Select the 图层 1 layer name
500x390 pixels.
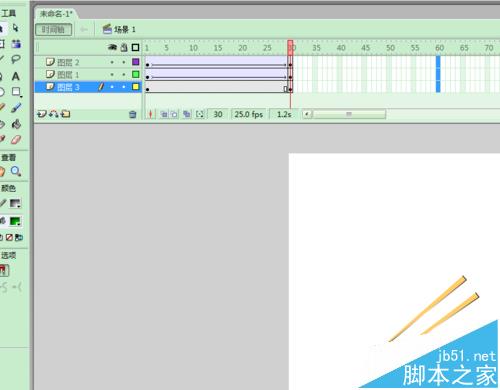68,75
